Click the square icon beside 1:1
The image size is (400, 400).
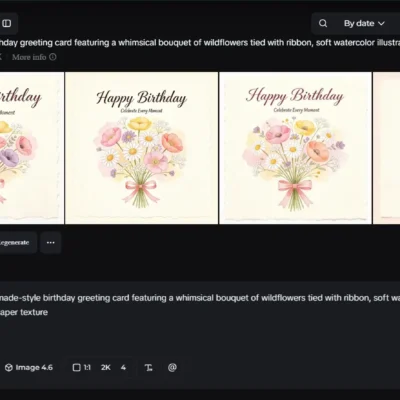click(76, 367)
